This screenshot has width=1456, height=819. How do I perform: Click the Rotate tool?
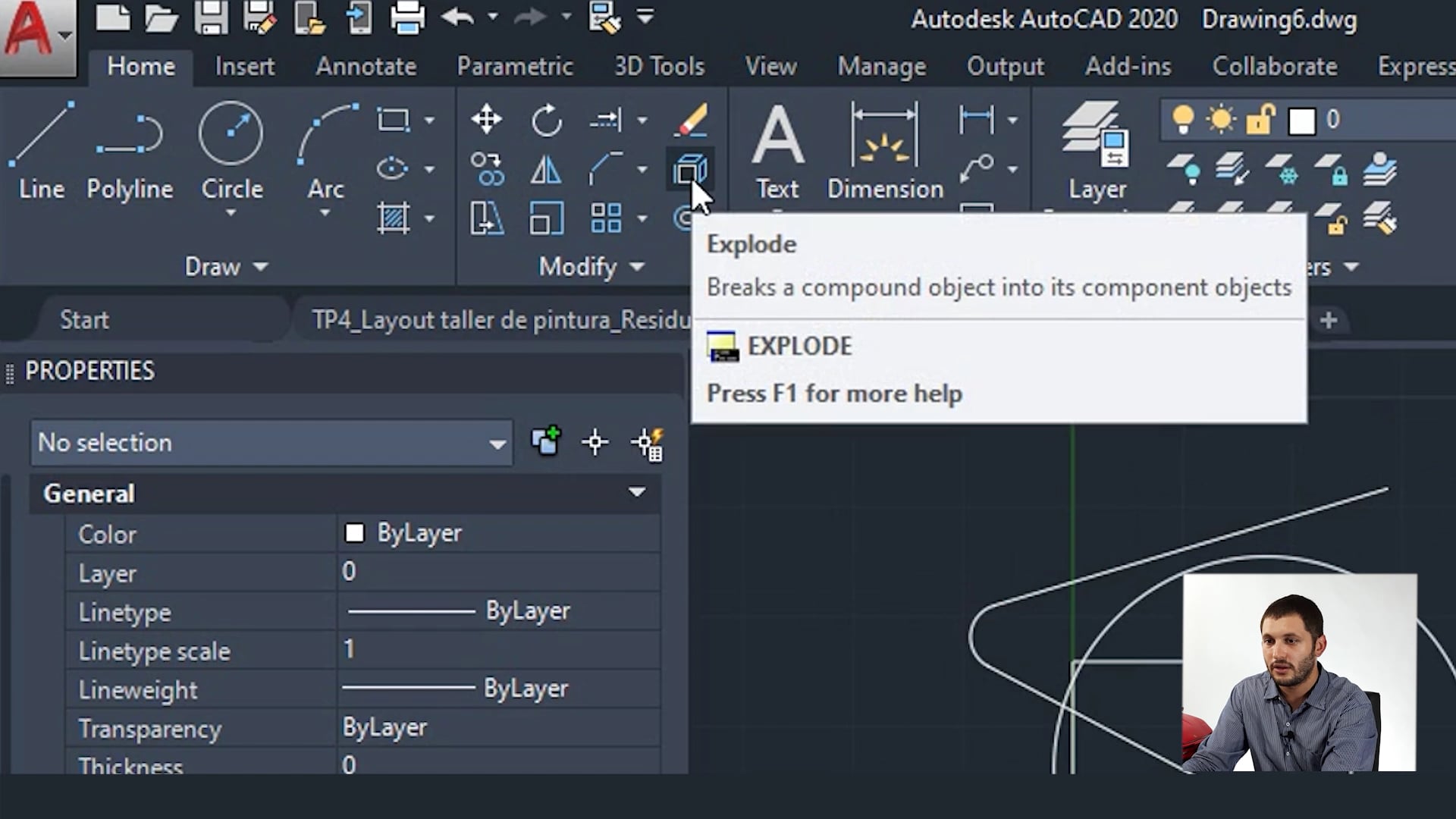coord(546,119)
